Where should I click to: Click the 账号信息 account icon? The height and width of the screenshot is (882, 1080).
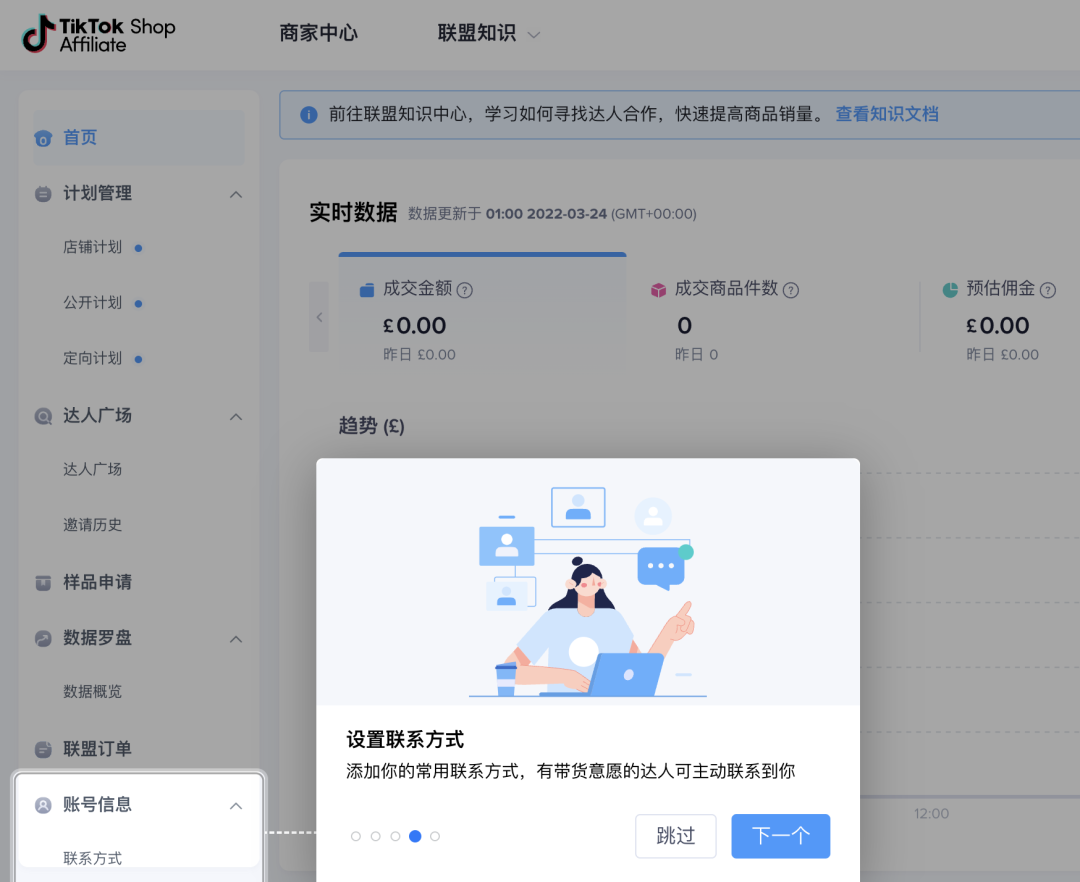pyautogui.click(x=42, y=804)
